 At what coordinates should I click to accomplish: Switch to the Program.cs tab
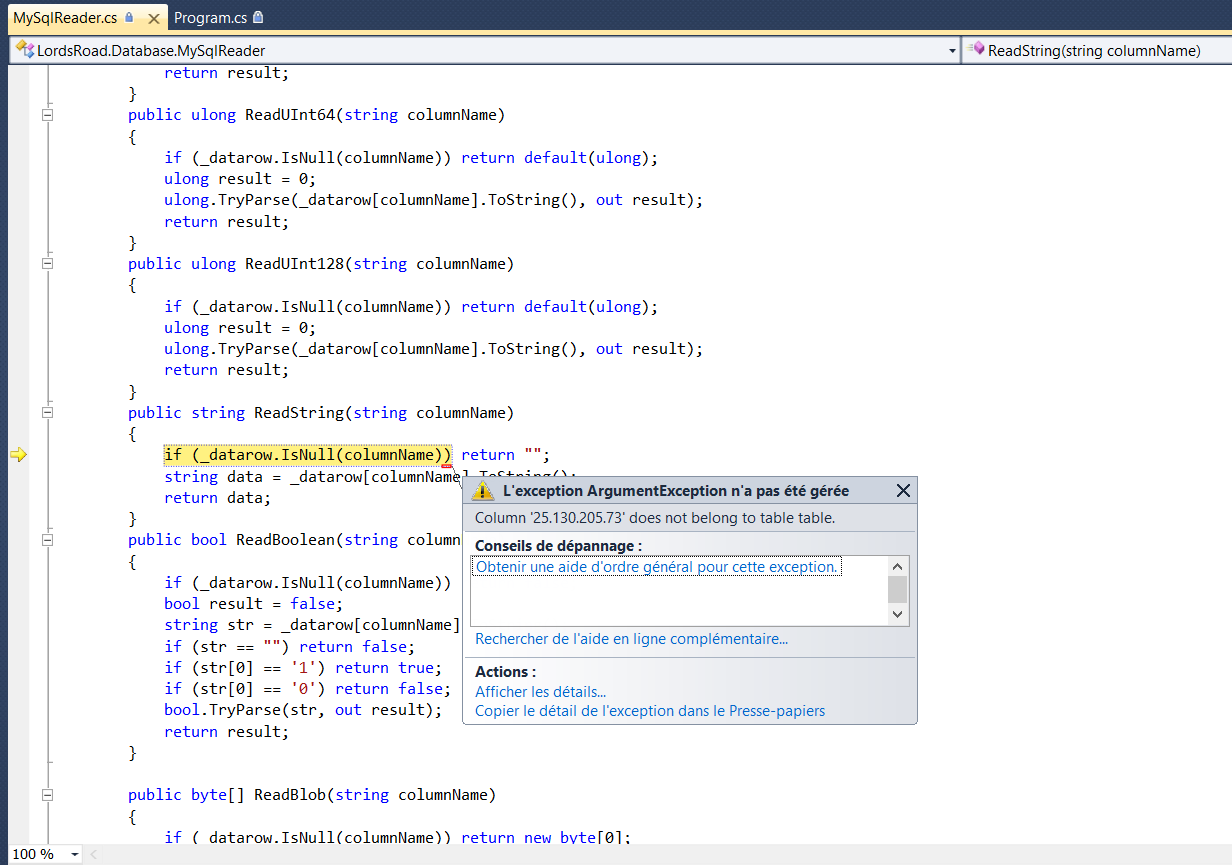210,18
